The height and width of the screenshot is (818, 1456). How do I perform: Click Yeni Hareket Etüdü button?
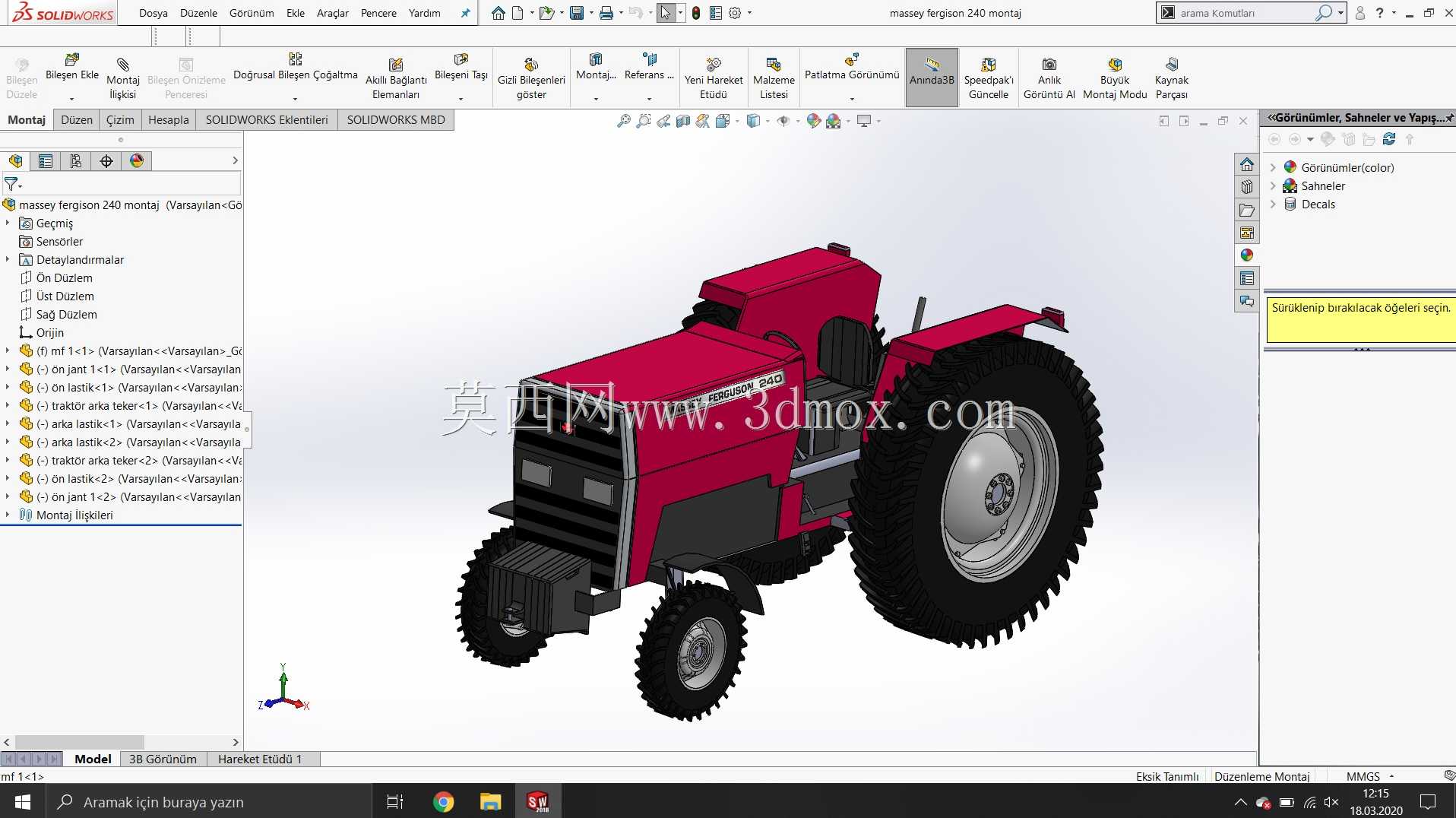[714, 77]
